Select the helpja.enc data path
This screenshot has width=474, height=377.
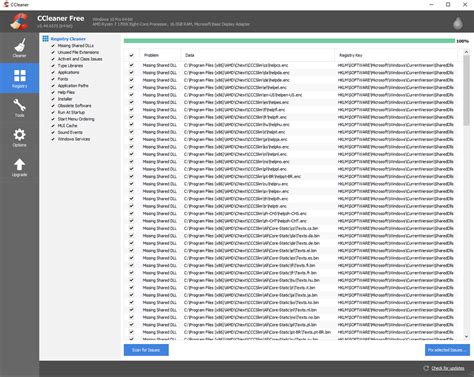[236, 139]
